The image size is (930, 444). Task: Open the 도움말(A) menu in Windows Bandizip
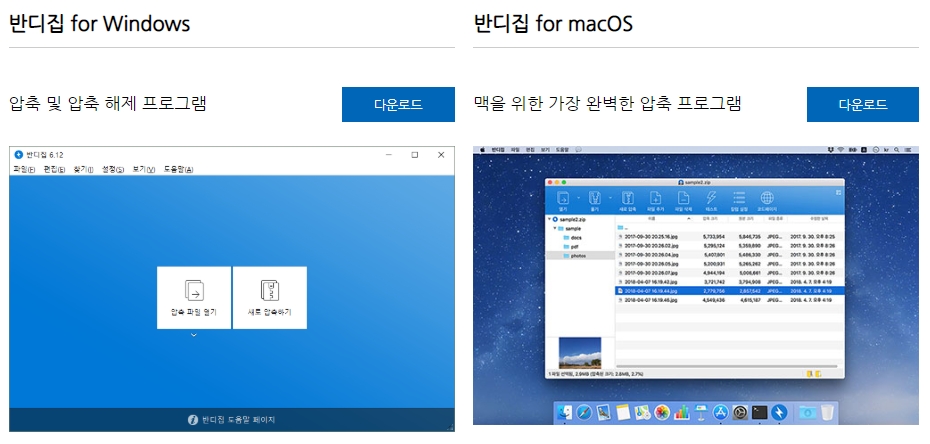pyautogui.click(x=179, y=170)
